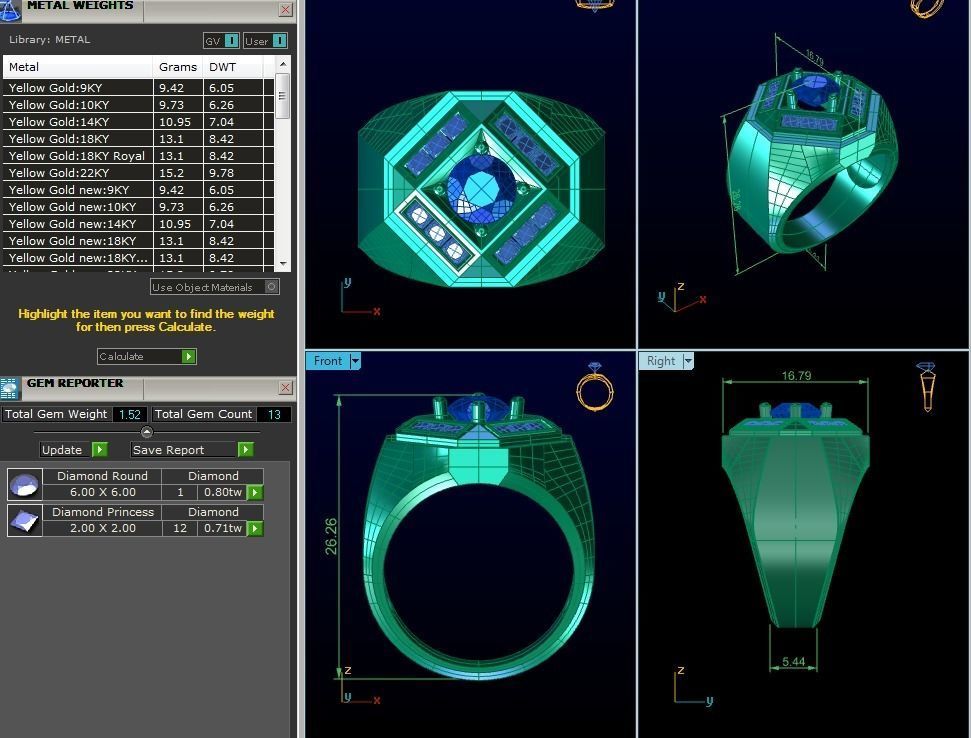The height and width of the screenshot is (738, 971).
Task: Sort by the DWT column header
Action: [233, 67]
